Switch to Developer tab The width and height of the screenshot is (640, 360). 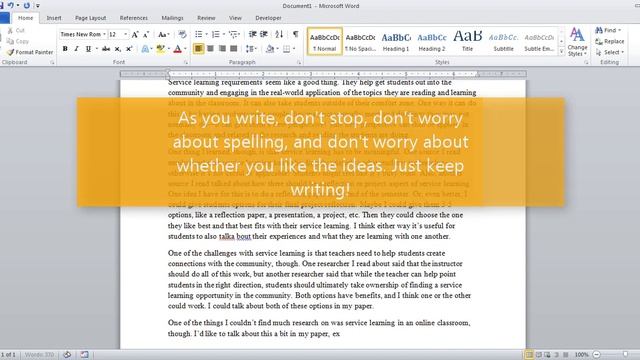268,18
